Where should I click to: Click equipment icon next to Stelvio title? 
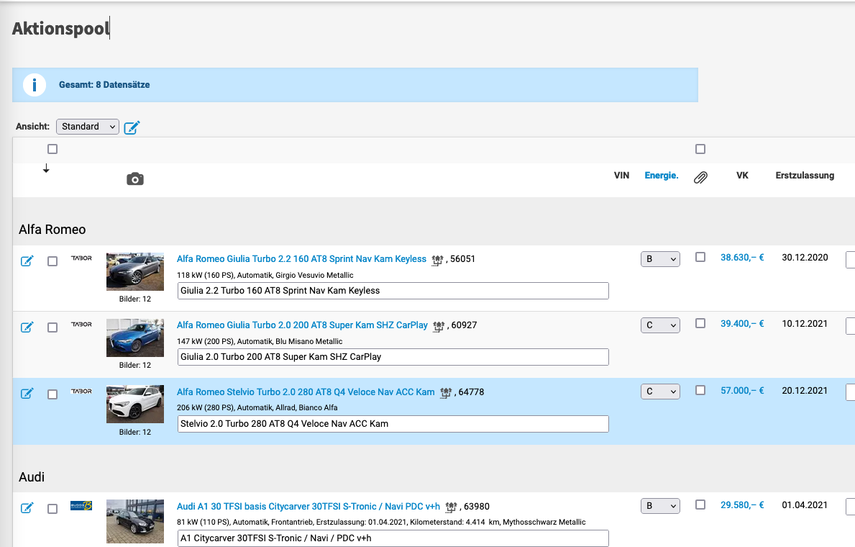pos(447,393)
